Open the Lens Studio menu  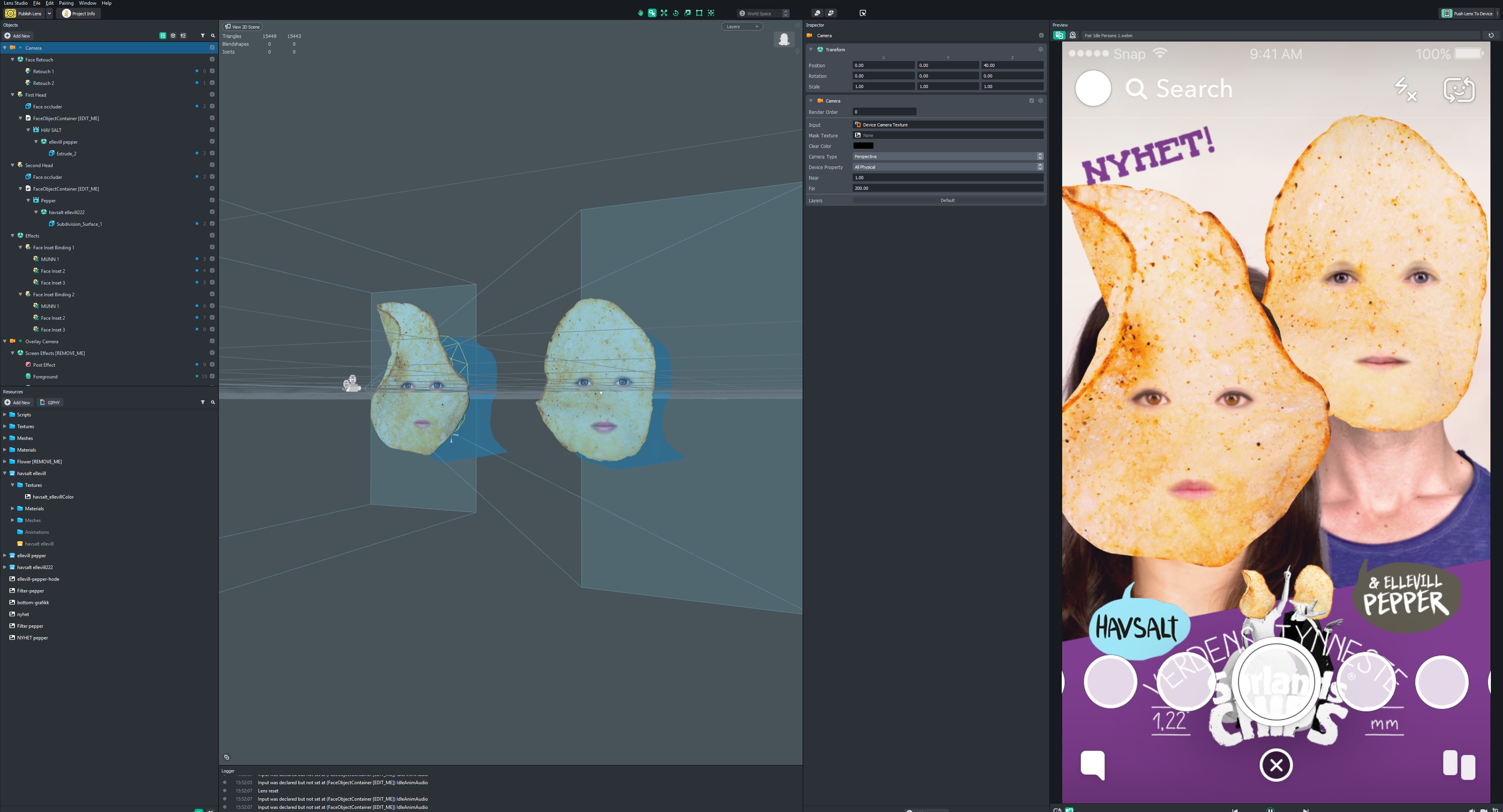click(16, 3)
